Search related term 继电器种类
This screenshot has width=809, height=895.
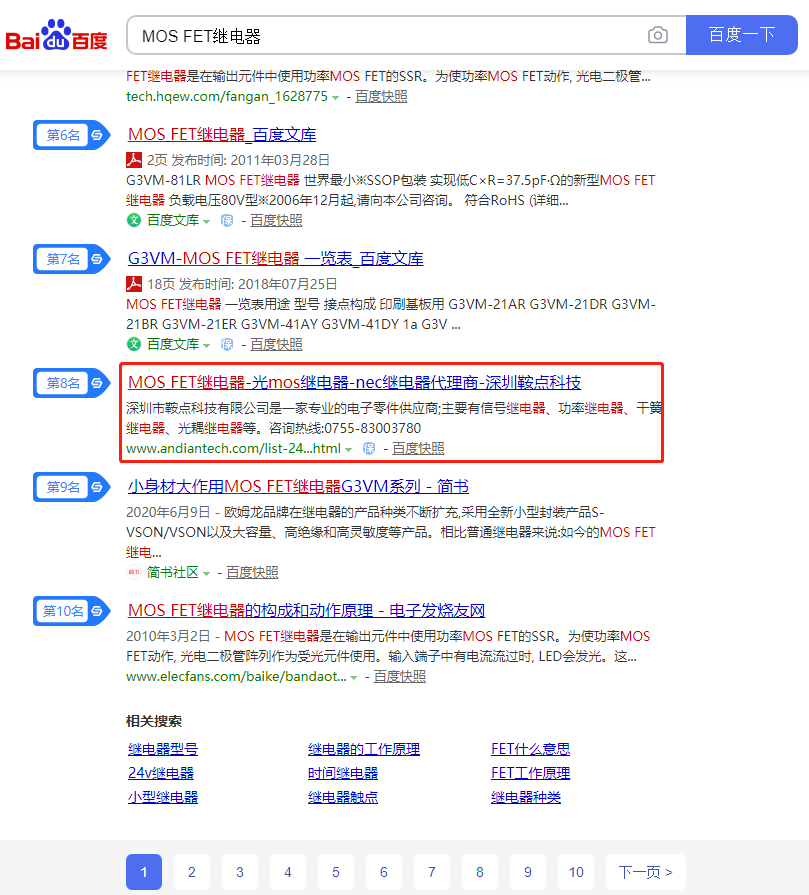[x=526, y=797]
